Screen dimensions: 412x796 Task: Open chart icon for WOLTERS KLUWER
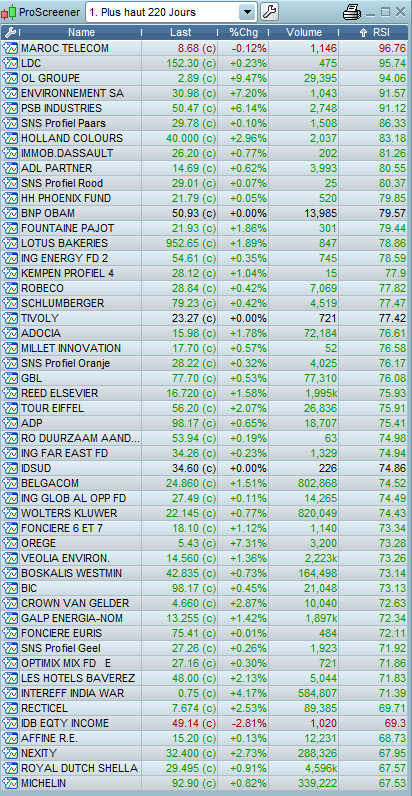pyautogui.click(x=10, y=513)
